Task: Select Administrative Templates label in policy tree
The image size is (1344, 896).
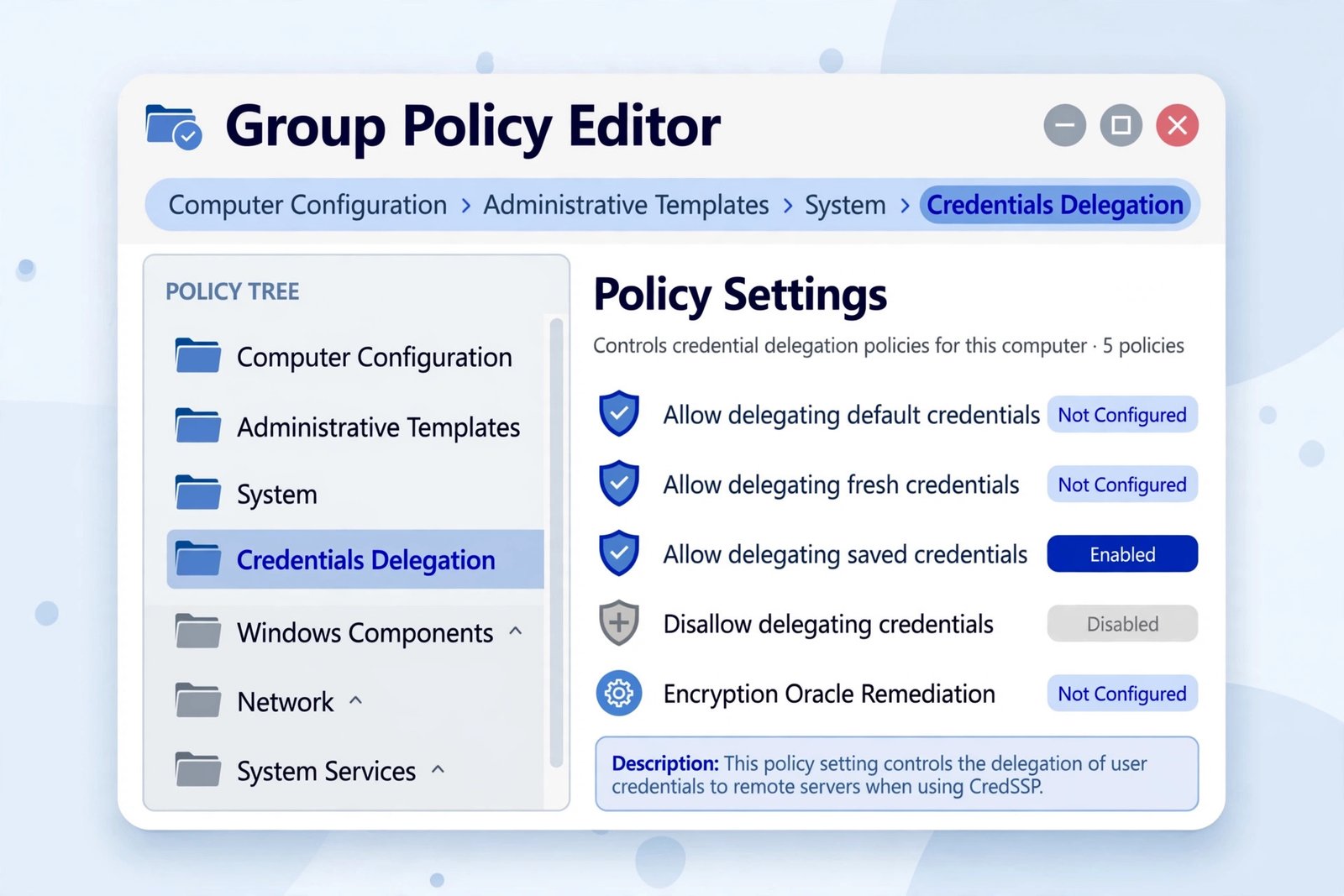Action: click(x=379, y=427)
